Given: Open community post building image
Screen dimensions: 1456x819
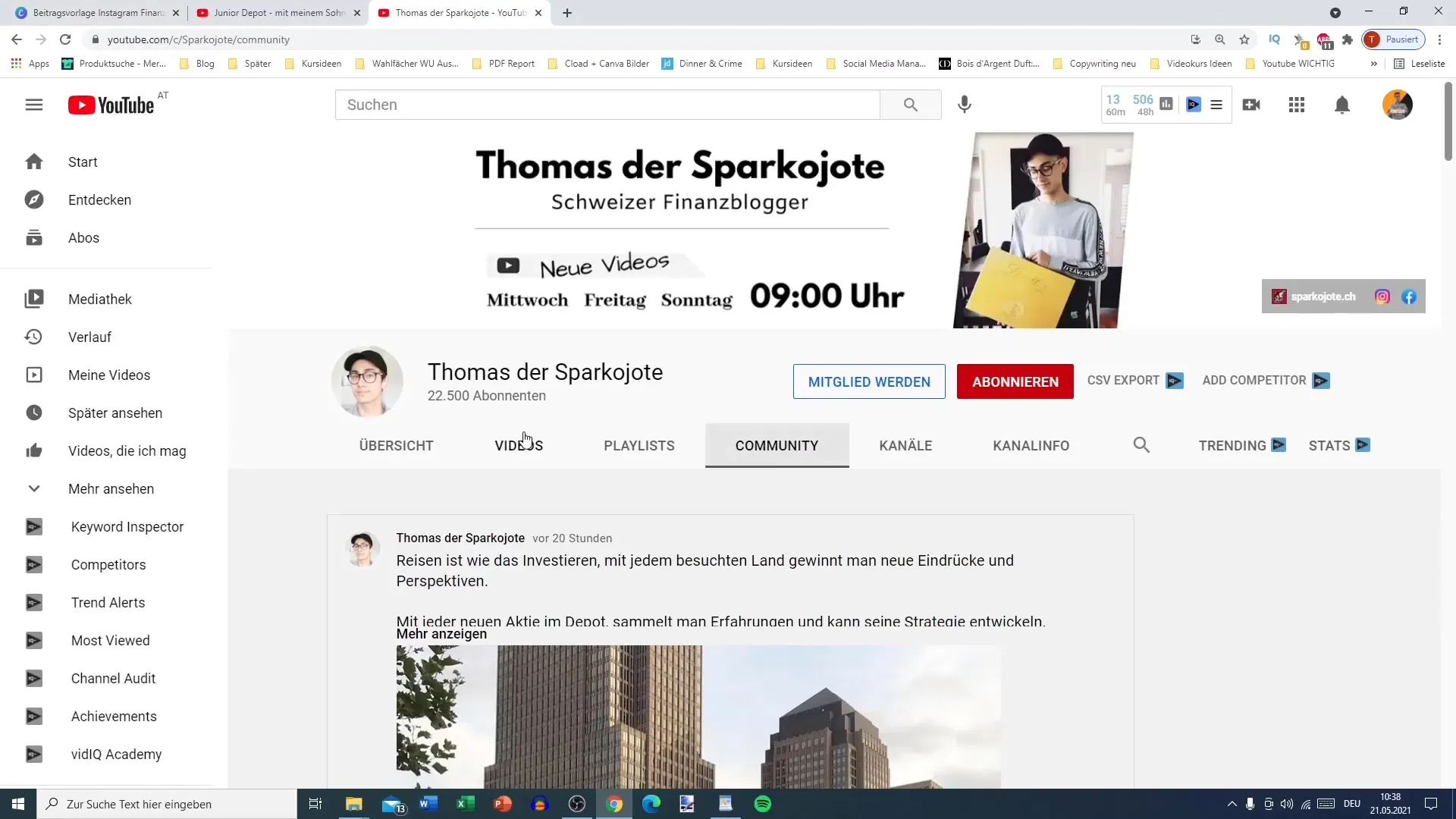Looking at the screenshot, I should [698, 717].
